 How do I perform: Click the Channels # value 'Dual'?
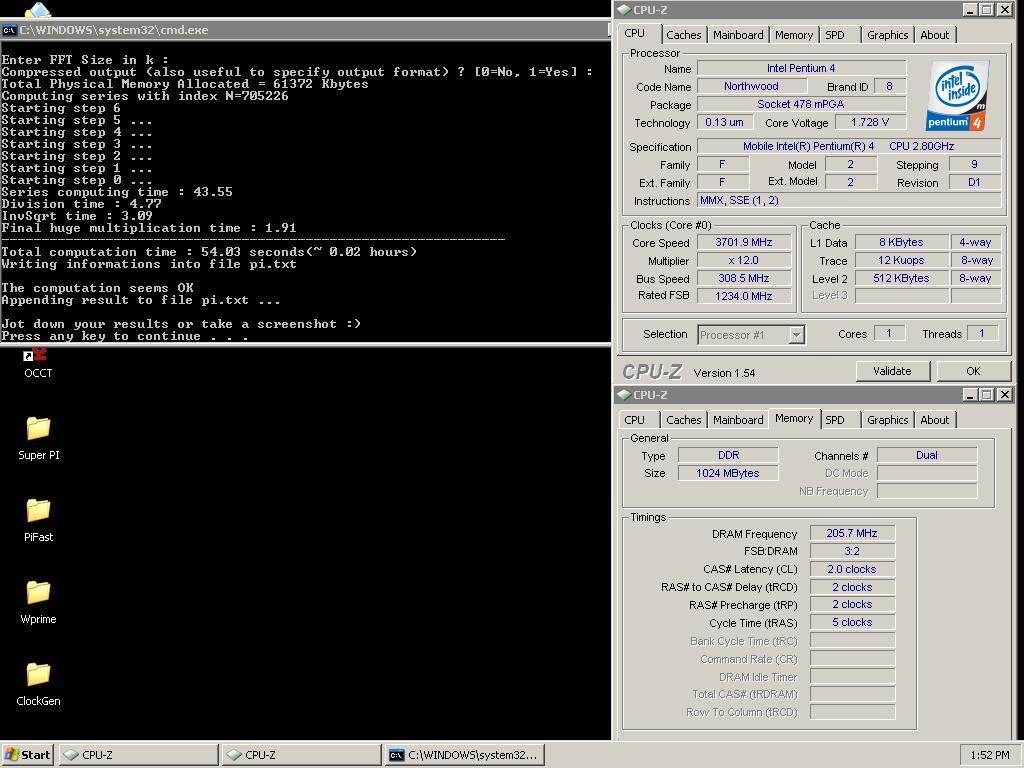(x=927, y=455)
